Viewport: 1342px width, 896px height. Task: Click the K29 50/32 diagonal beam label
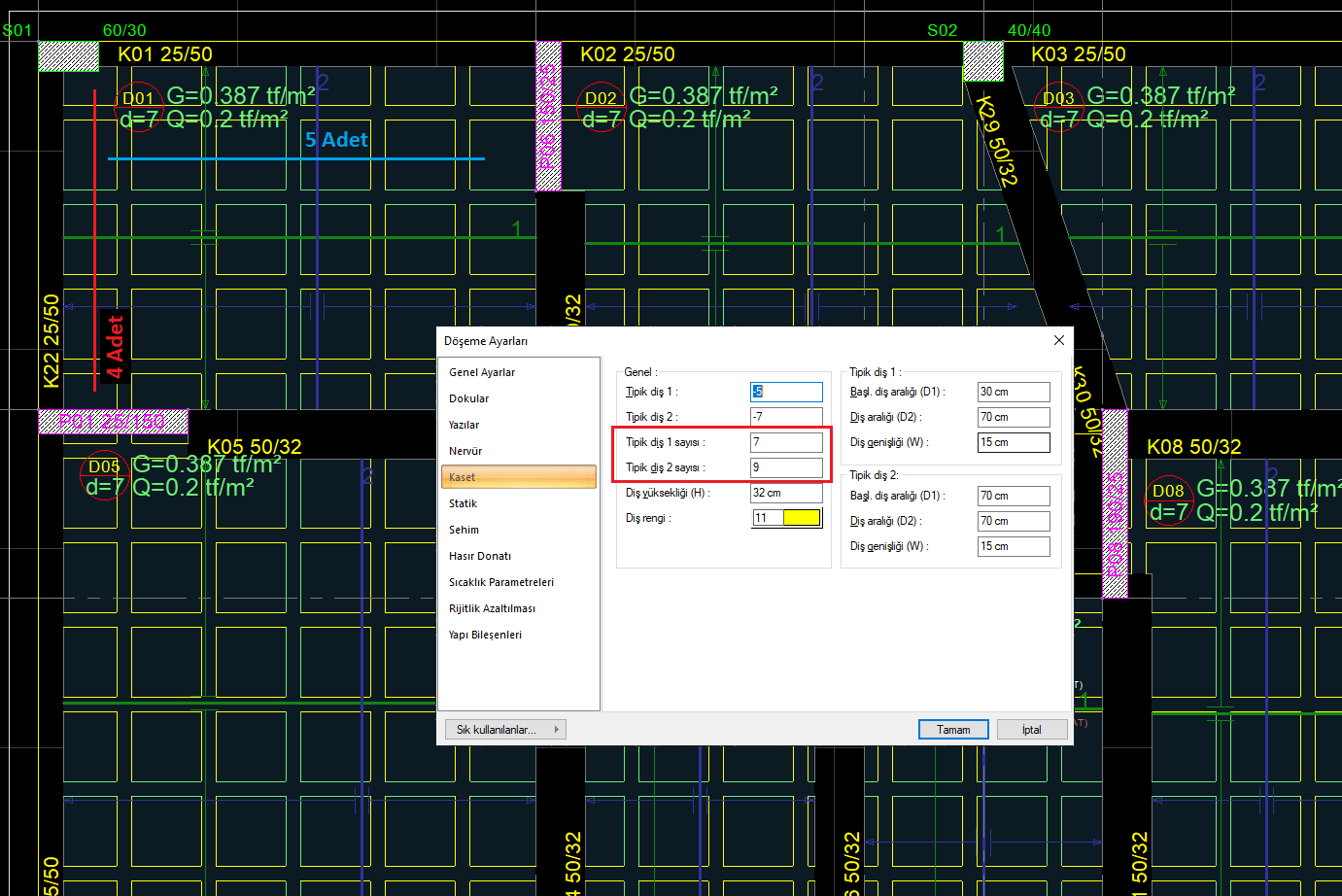coord(997,141)
